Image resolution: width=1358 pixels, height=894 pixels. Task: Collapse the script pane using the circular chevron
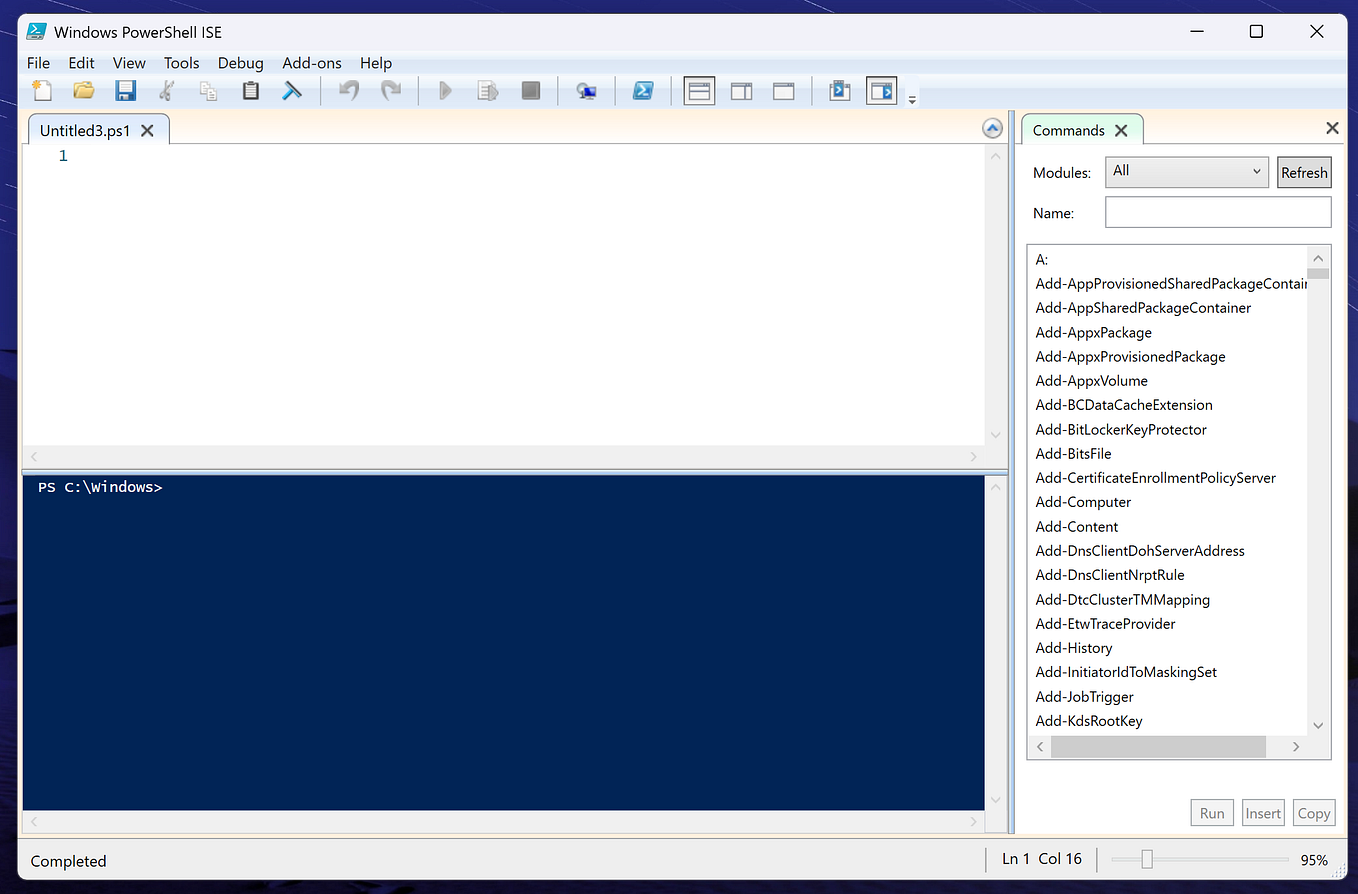[992, 128]
